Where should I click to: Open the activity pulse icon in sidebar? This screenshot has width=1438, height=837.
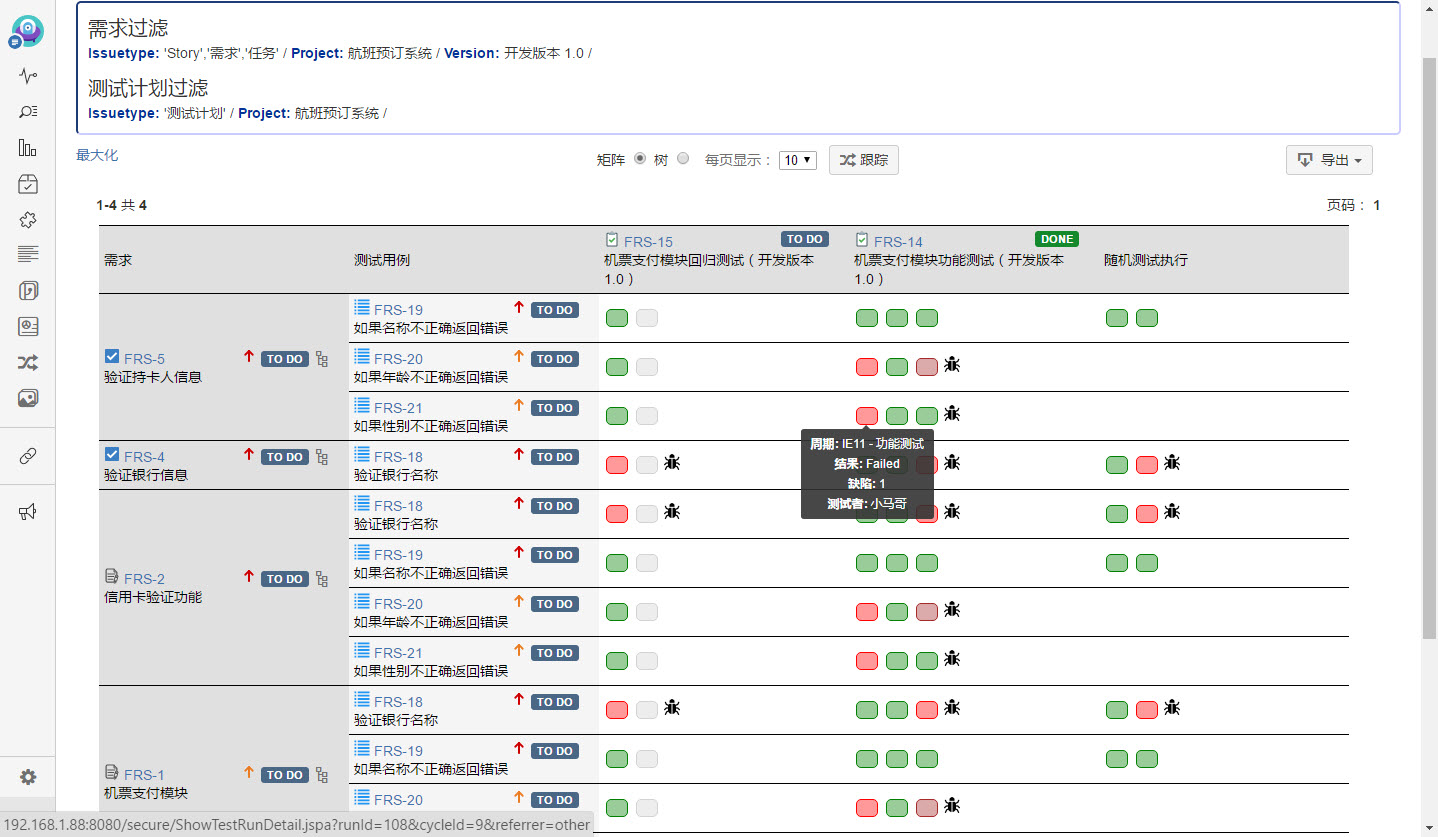coord(28,76)
